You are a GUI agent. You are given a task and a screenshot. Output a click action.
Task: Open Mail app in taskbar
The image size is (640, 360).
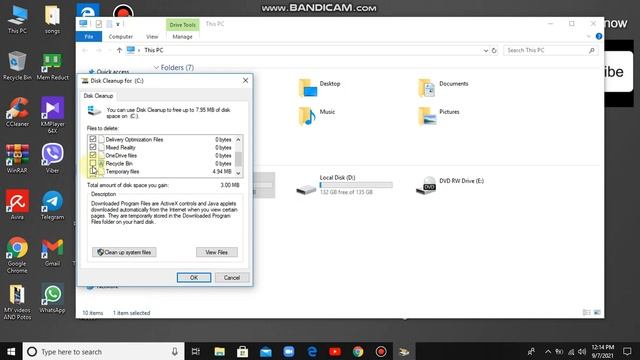pyautogui.click(x=266, y=351)
